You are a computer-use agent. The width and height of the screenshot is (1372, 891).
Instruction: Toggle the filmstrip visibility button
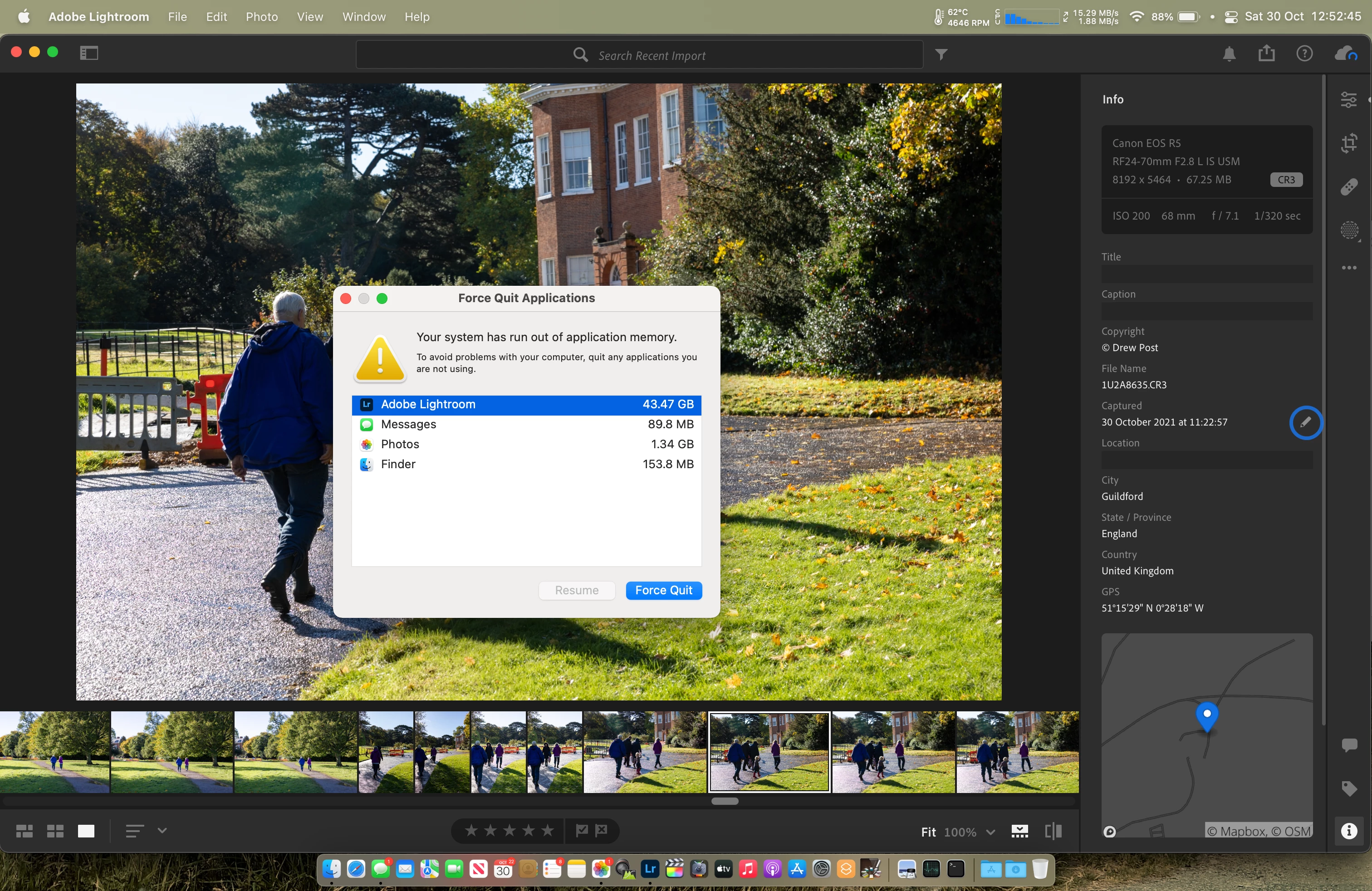click(x=1019, y=831)
